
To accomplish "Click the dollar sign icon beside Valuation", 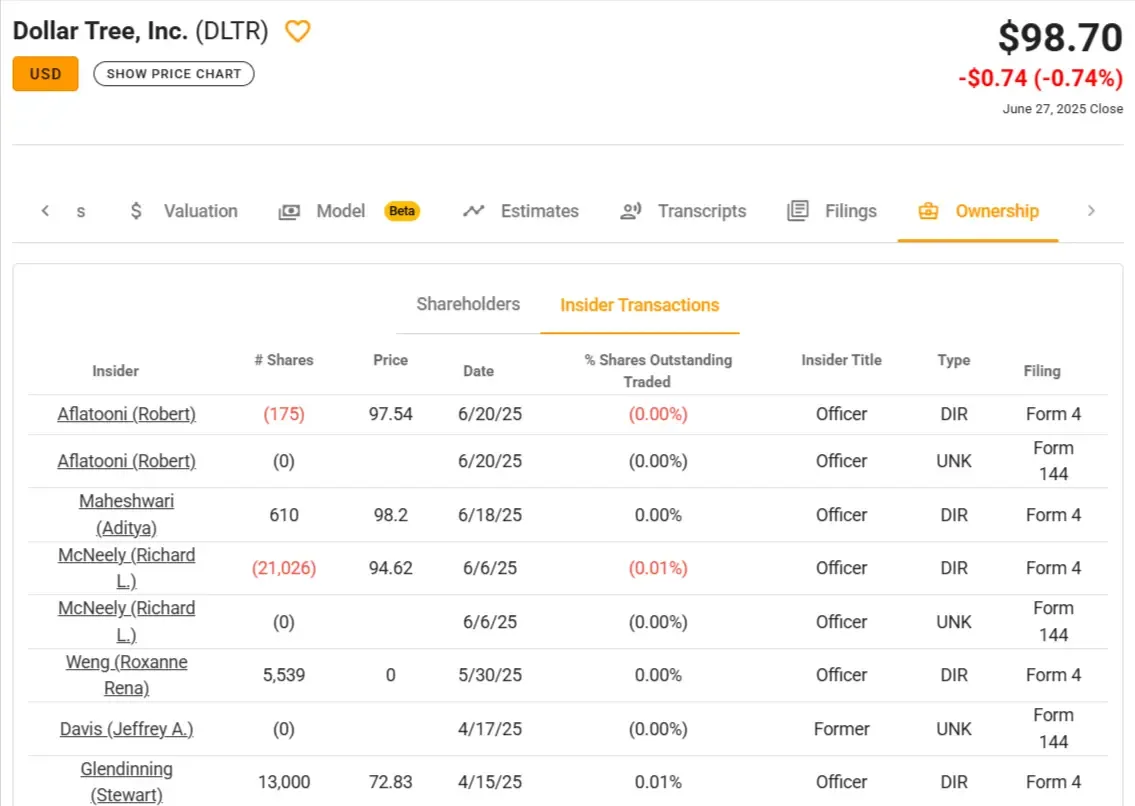I will 136,211.
